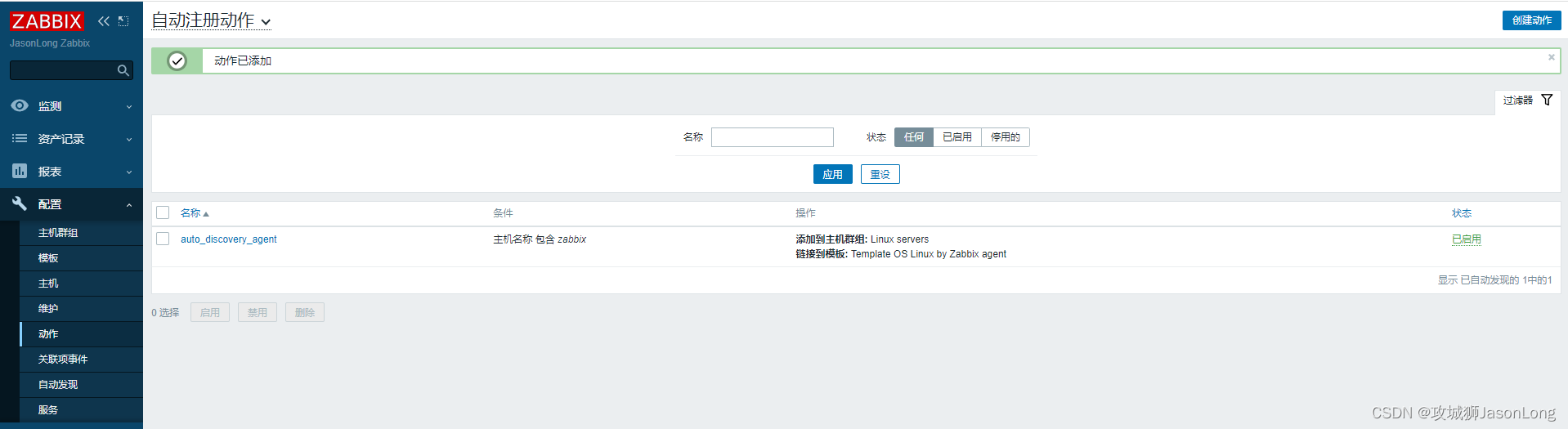Open 服务 in the sidebar

click(81, 410)
